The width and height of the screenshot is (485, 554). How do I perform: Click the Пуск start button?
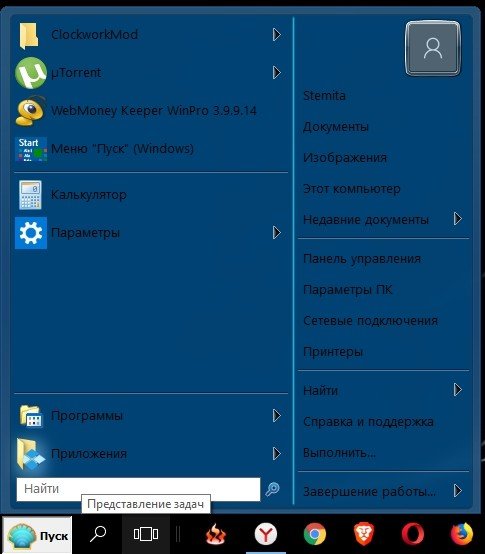[37, 535]
